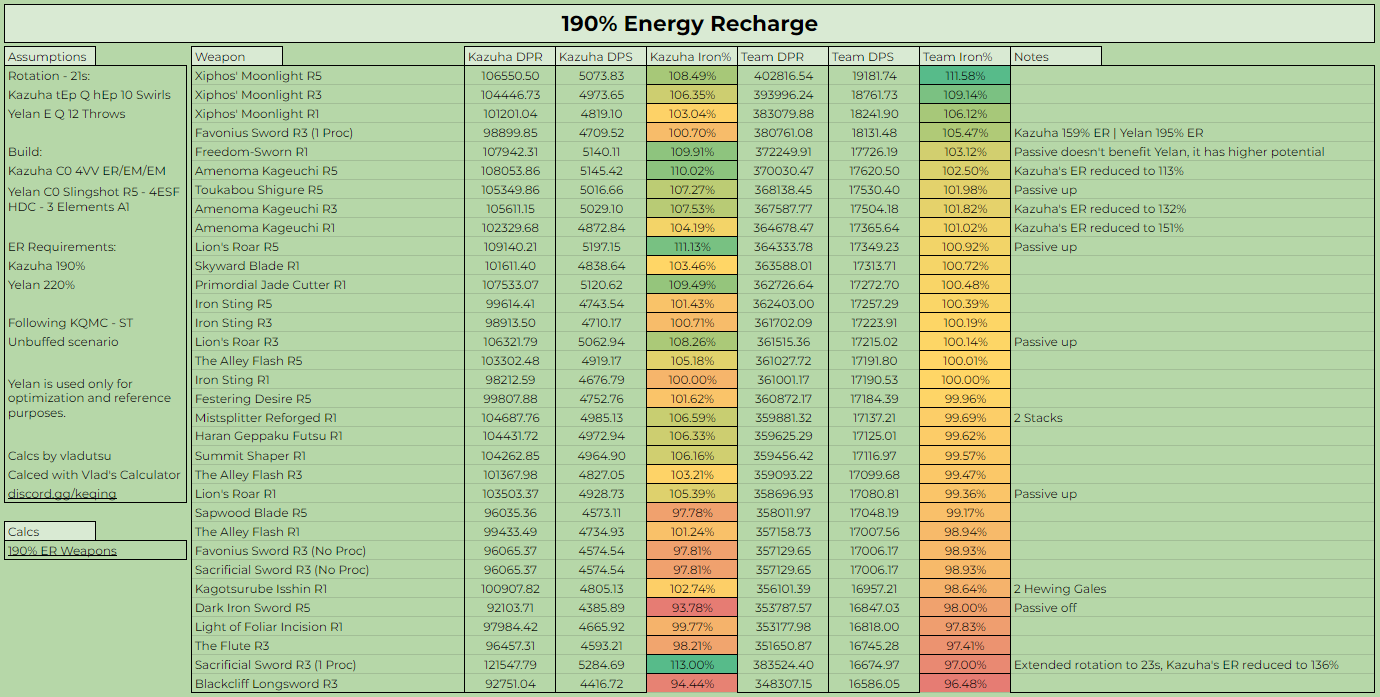
Task: Select the Team DPR column header
Action: 782,57
